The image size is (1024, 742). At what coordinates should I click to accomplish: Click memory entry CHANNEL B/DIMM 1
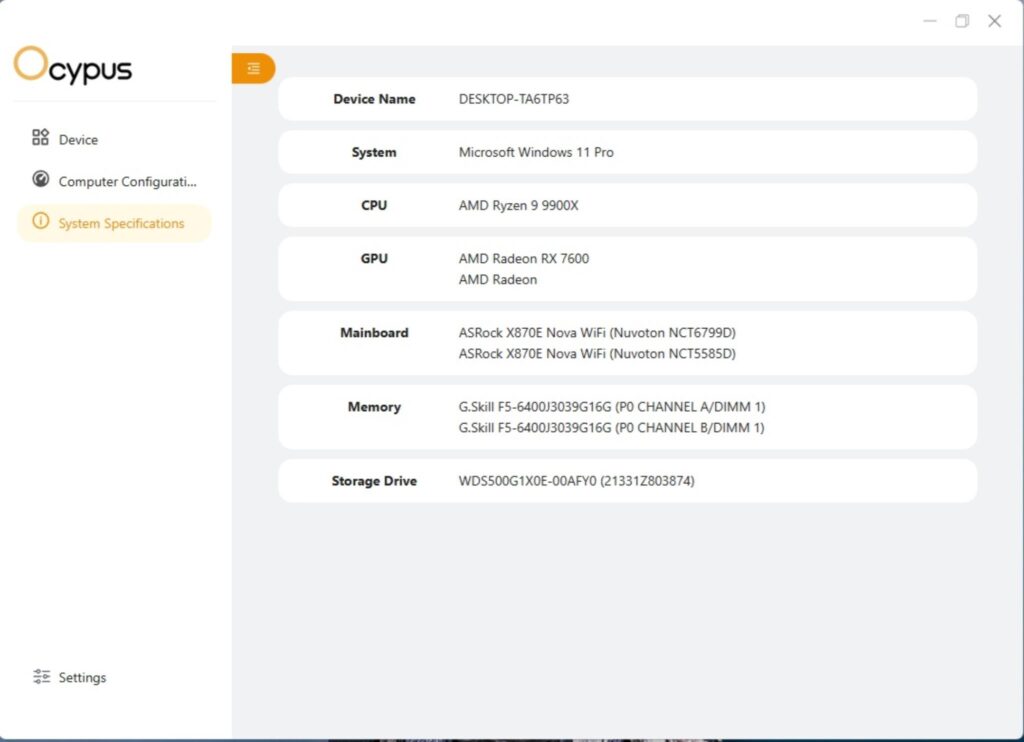pyautogui.click(x=611, y=428)
